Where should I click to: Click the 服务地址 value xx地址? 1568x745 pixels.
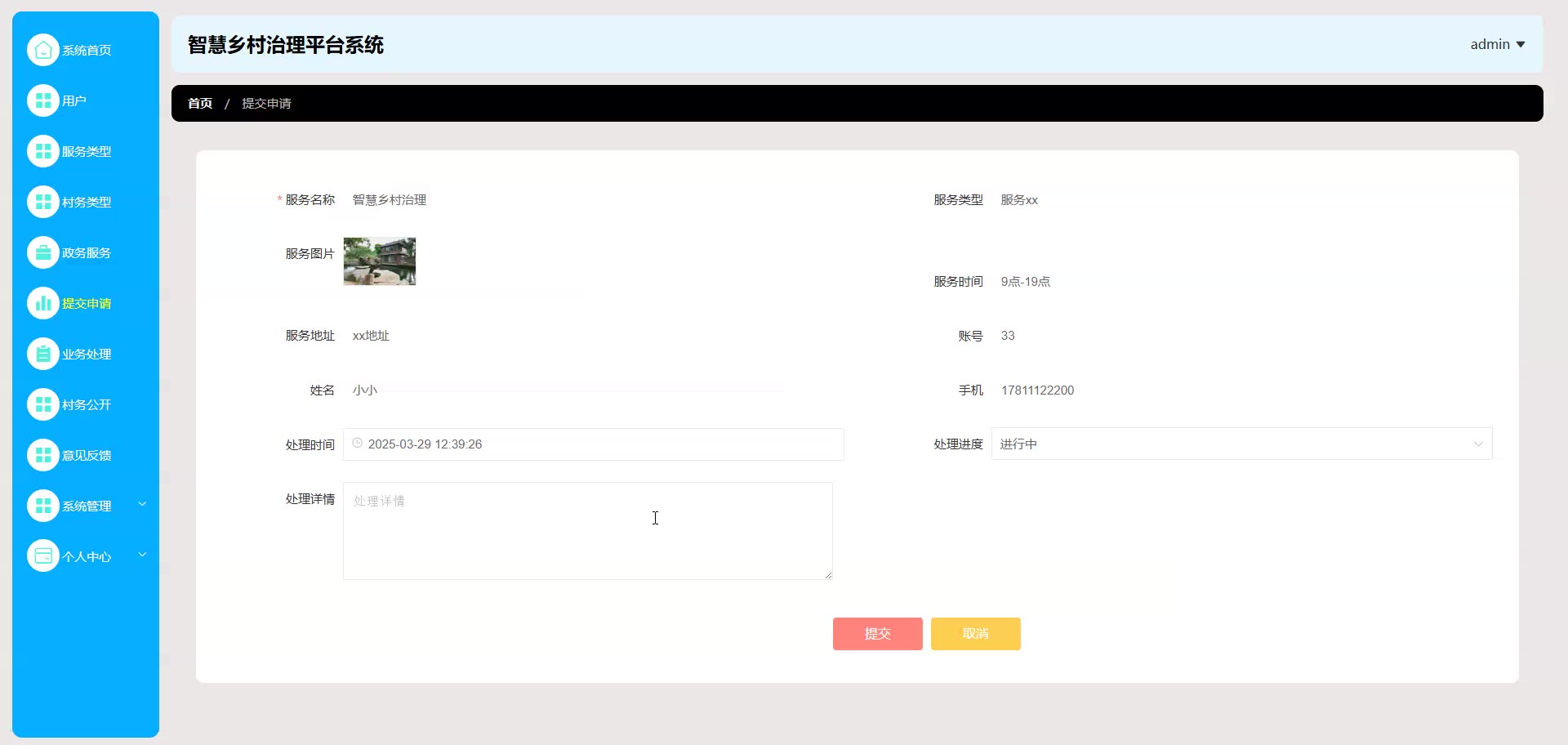(x=371, y=336)
